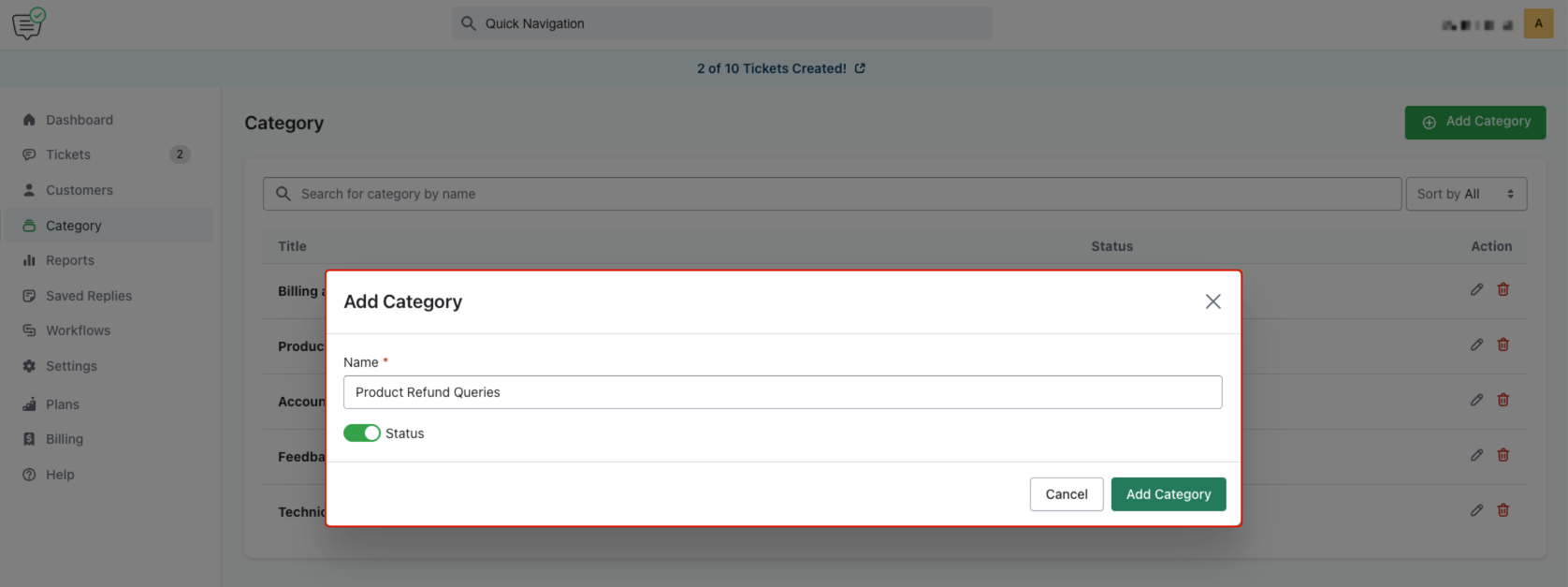Toggle the Status switch off
The height and width of the screenshot is (587, 1568).
pyautogui.click(x=362, y=433)
